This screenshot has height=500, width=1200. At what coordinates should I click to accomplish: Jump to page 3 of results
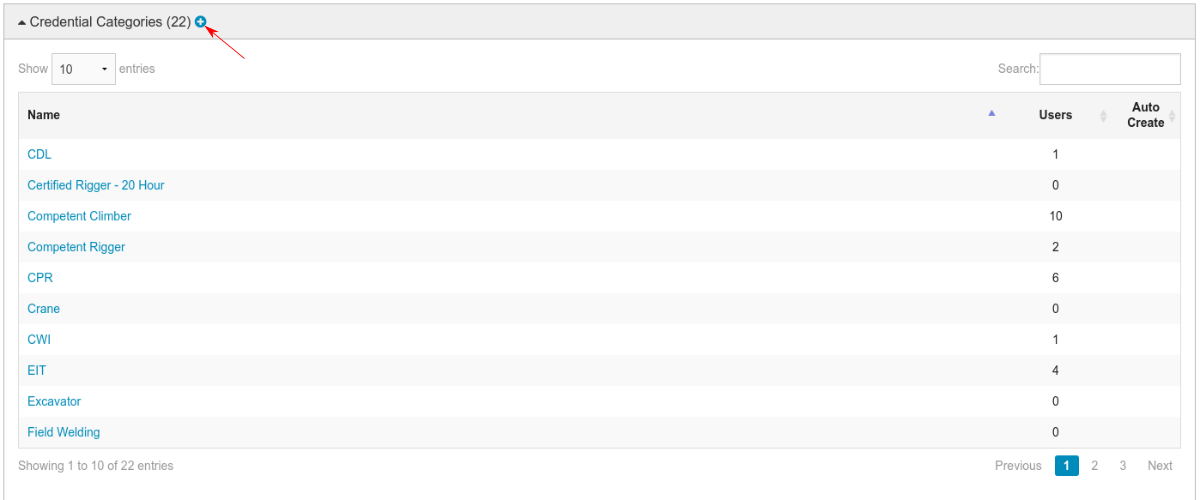tap(1123, 466)
